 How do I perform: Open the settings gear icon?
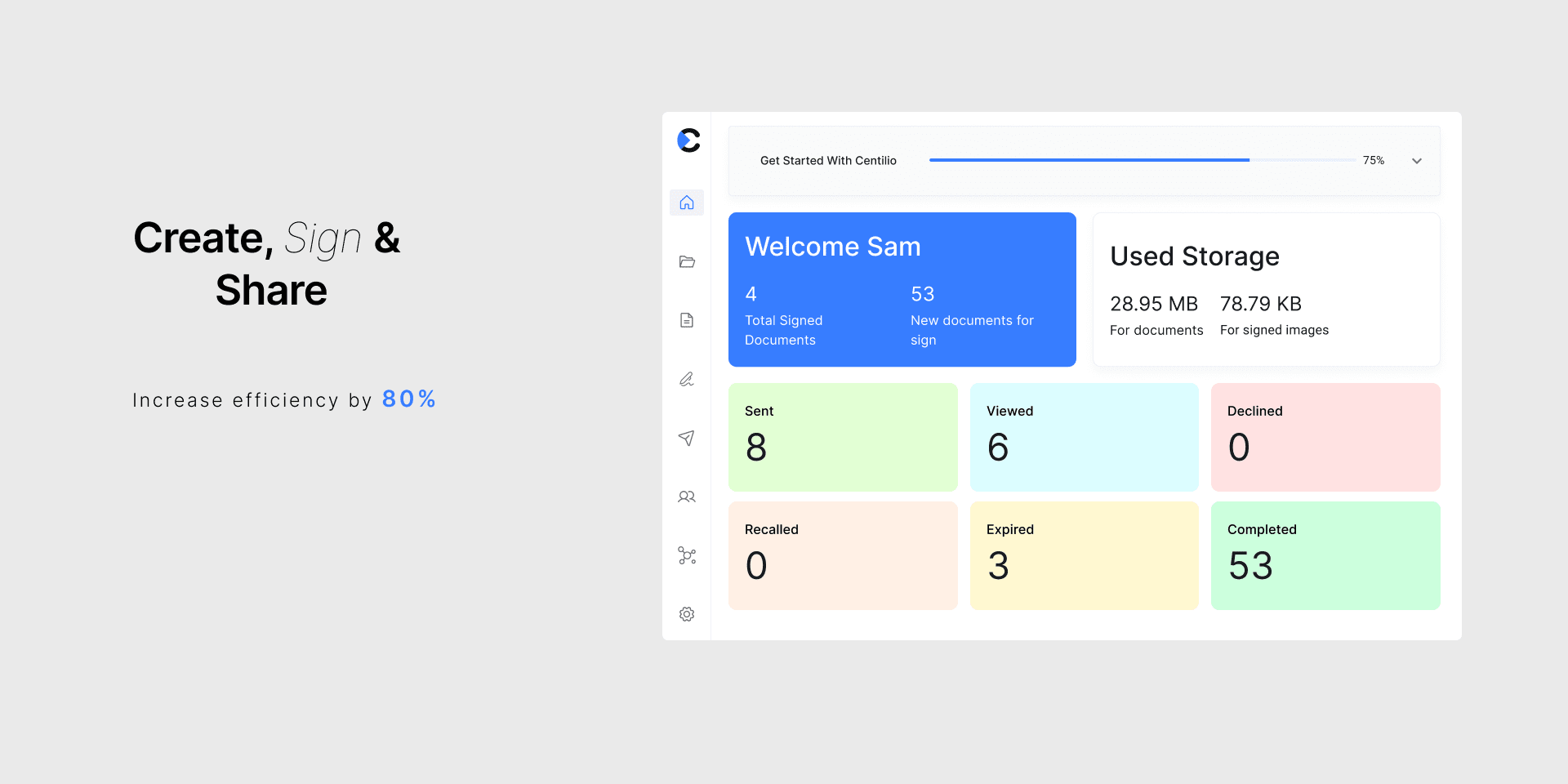coord(687,614)
